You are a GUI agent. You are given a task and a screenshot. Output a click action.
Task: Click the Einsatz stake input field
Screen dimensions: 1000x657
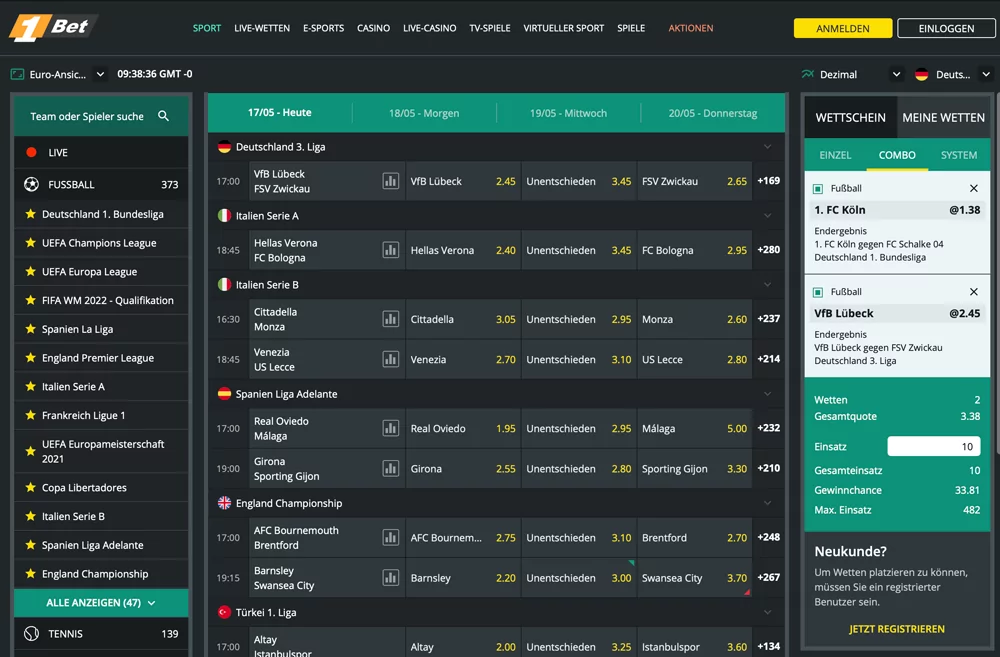pos(934,447)
